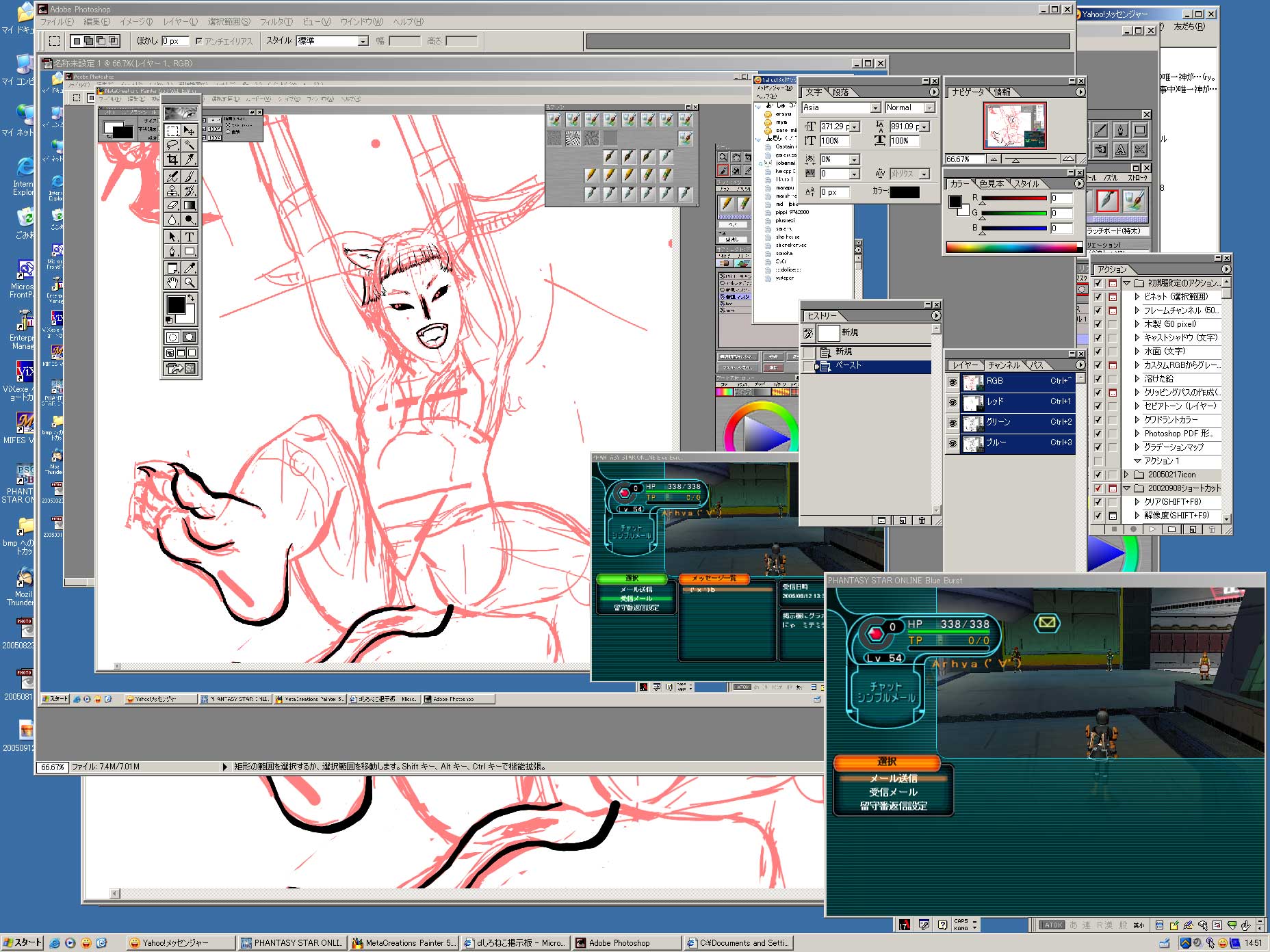Hide the レッド channel eye icon
This screenshot has width=1270, height=952.
pos(953,403)
